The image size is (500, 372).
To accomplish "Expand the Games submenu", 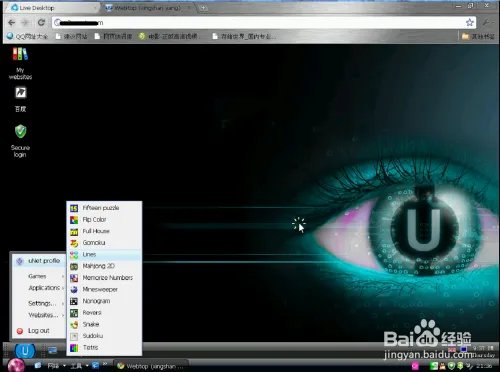I will tap(39, 276).
